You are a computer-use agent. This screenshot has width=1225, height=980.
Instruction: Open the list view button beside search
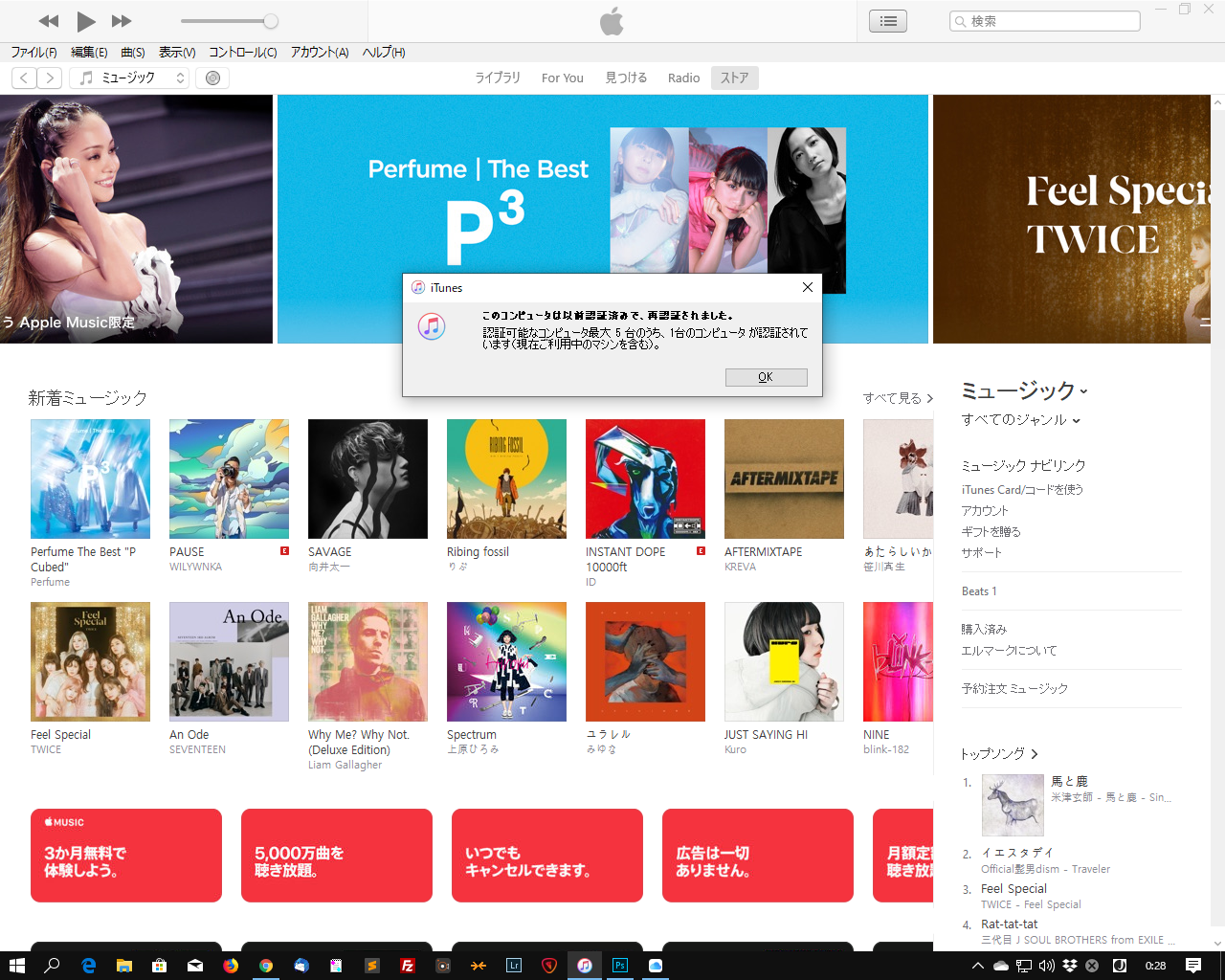coord(888,21)
